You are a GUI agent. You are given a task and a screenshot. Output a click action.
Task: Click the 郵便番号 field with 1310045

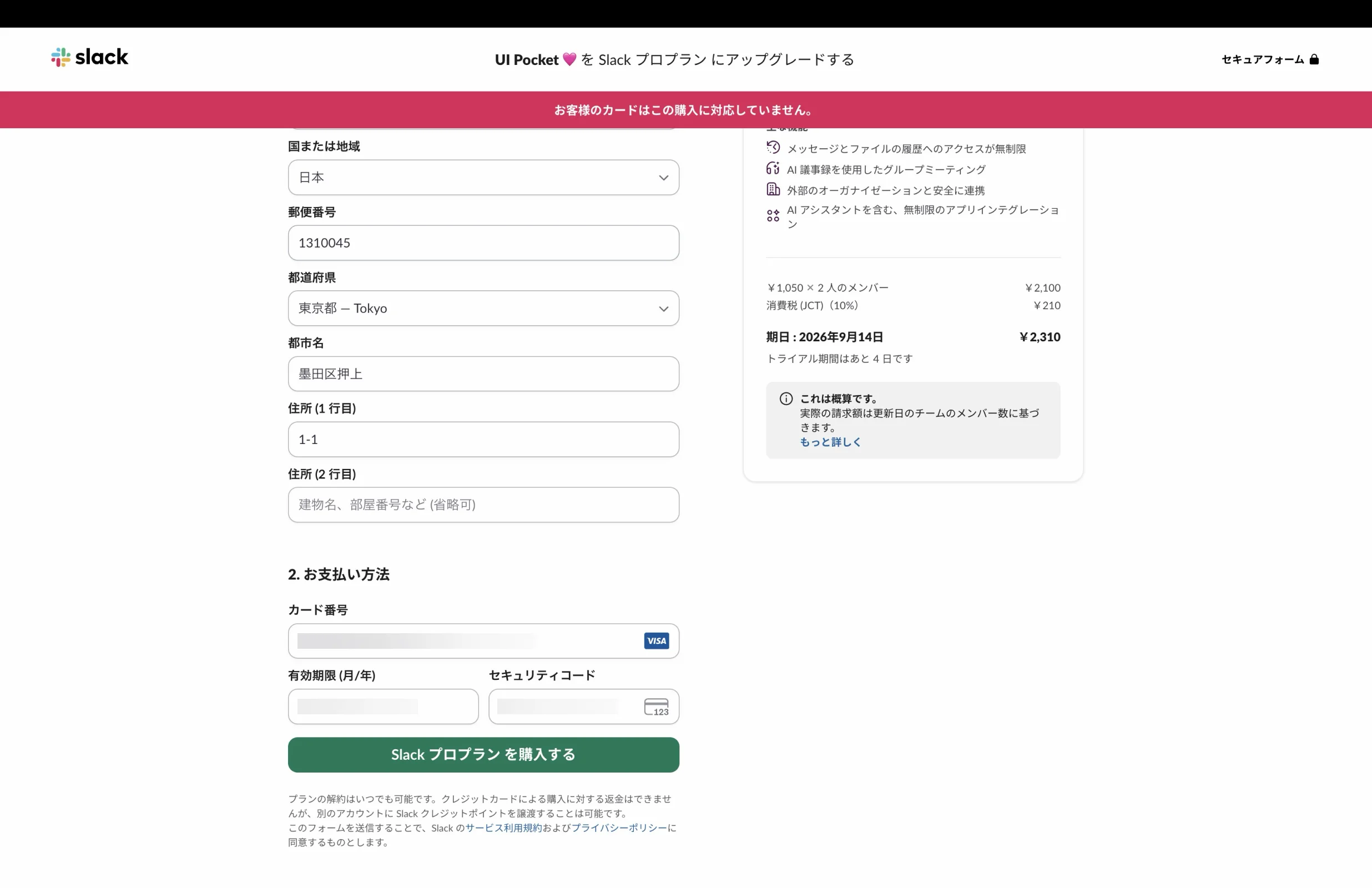tap(483, 243)
